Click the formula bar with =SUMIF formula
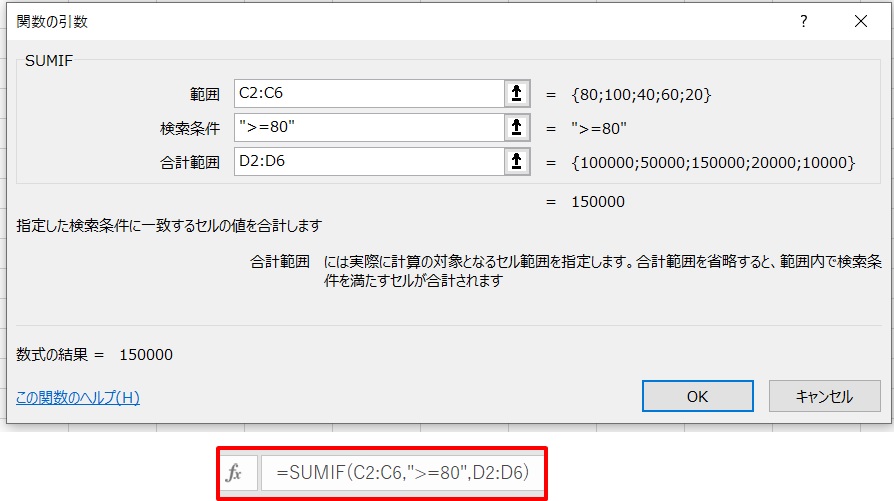 coord(401,473)
